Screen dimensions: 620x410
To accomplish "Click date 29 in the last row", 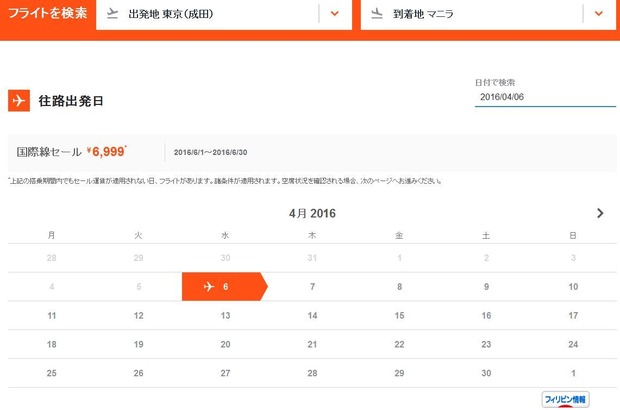I will pos(399,373).
